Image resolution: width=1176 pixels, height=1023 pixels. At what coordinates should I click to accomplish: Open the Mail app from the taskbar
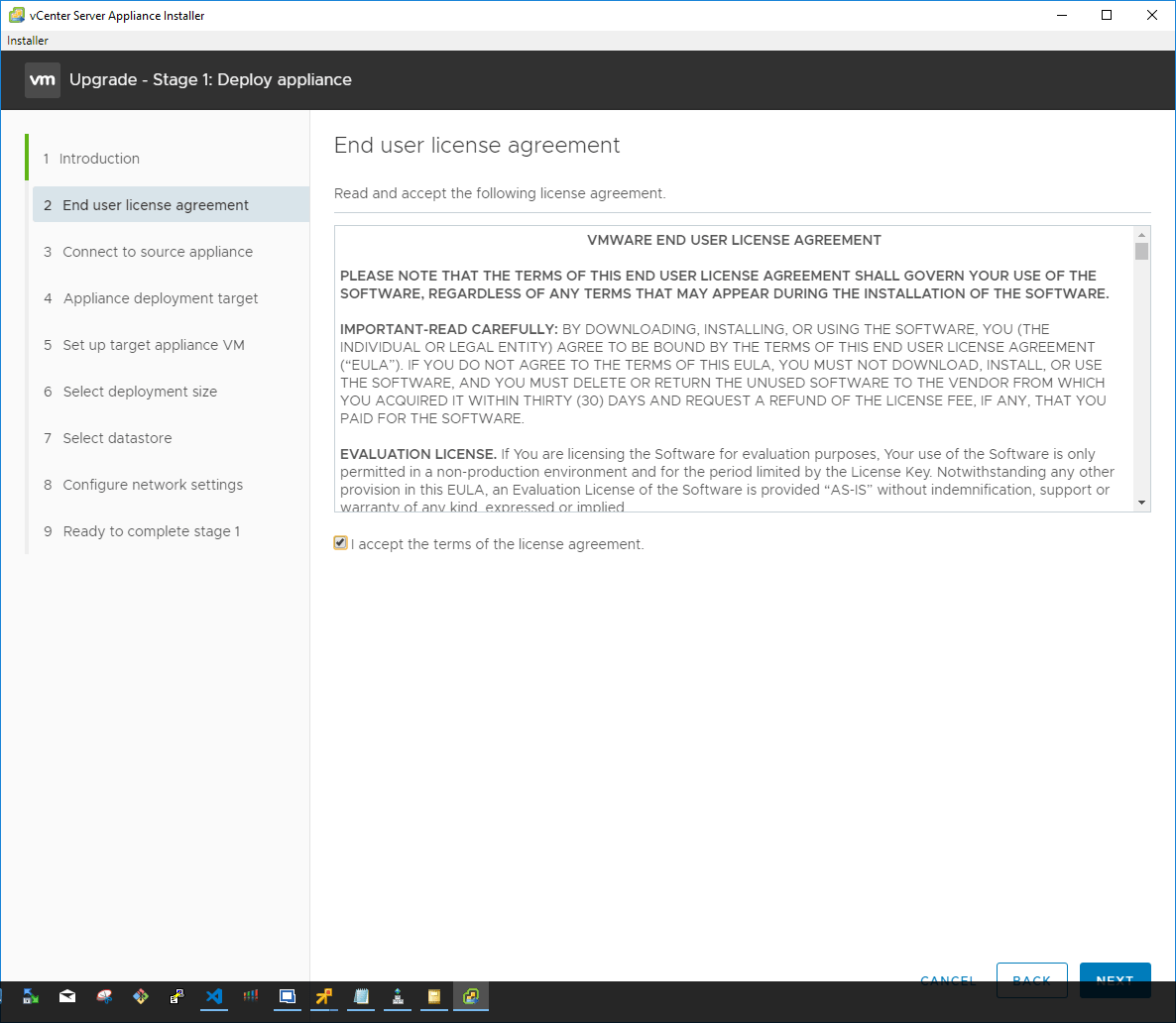(67, 996)
